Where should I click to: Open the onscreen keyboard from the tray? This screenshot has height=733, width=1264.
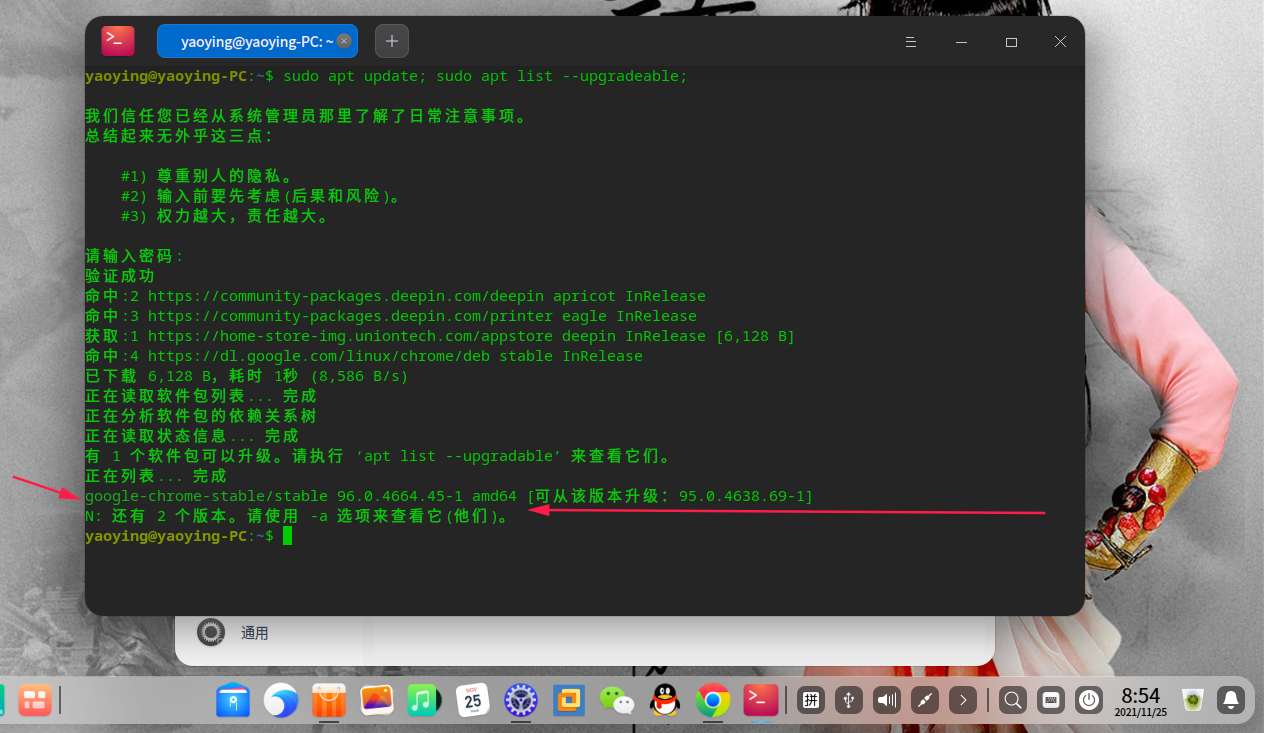(x=1050, y=700)
